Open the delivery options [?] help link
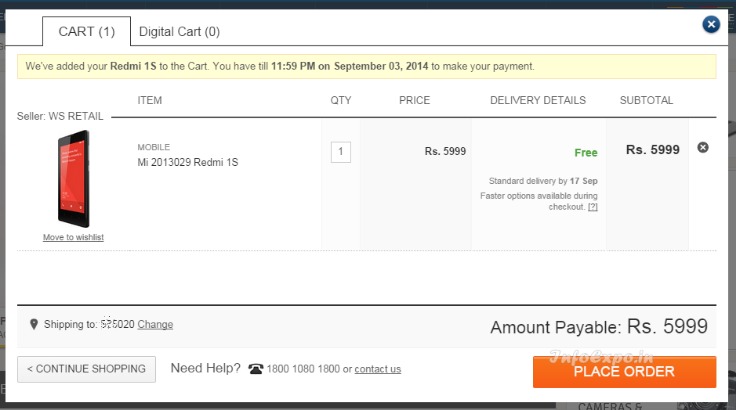This screenshot has width=736, height=410. point(593,207)
